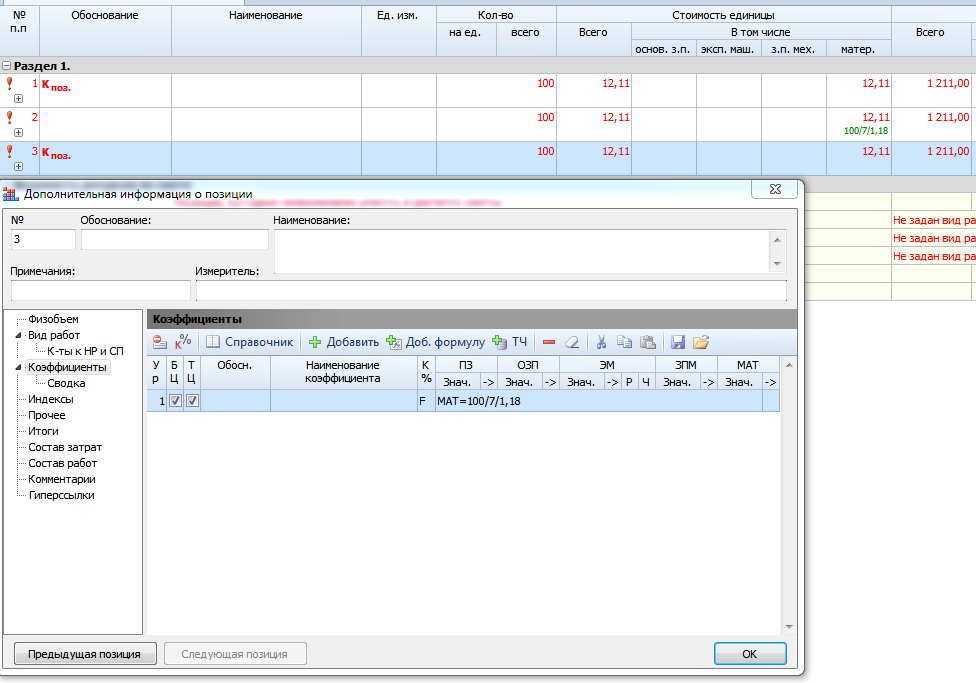Click OK to close the dialog
Screen dimensions: 976x683
click(x=750, y=654)
